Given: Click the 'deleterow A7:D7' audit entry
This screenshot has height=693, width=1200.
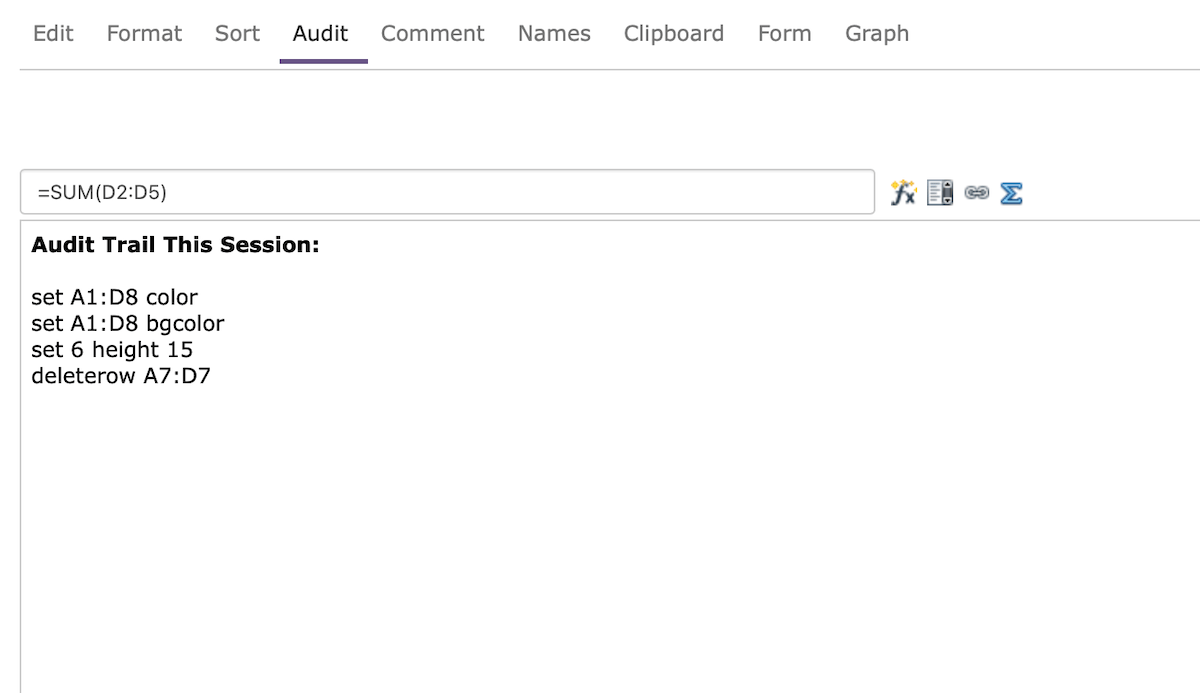Looking at the screenshot, I should [120, 376].
